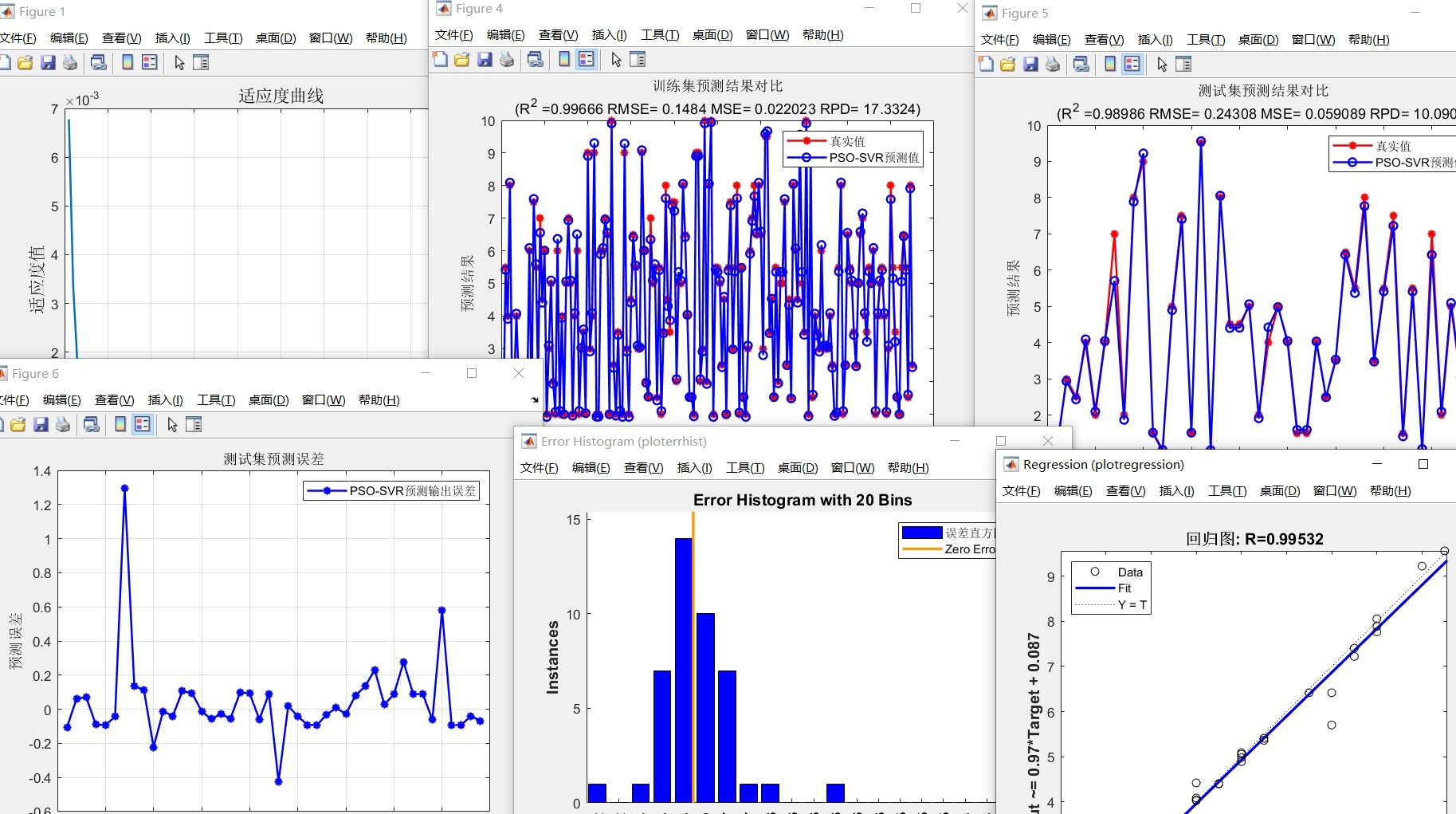Open 工具(T) menu in Figure 6
This screenshot has height=814, width=1456.
(217, 399)
